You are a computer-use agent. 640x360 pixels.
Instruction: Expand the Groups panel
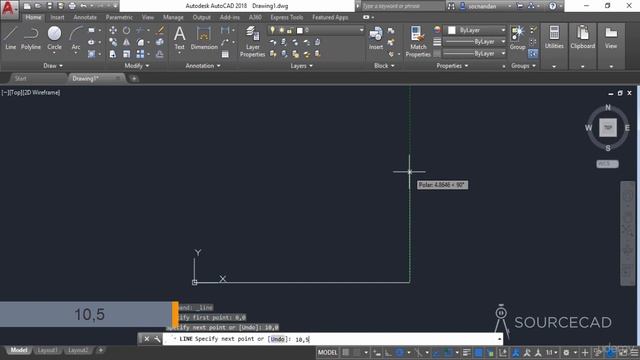(x=523, y=66)
